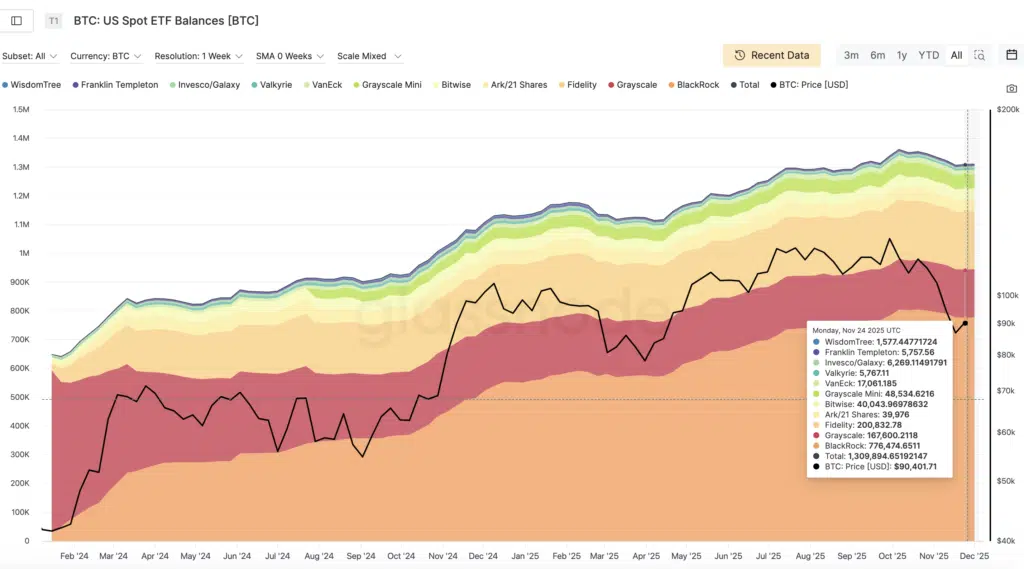Click the T1 tier badge
1024x569 pixels.
[x=54, y=20]
